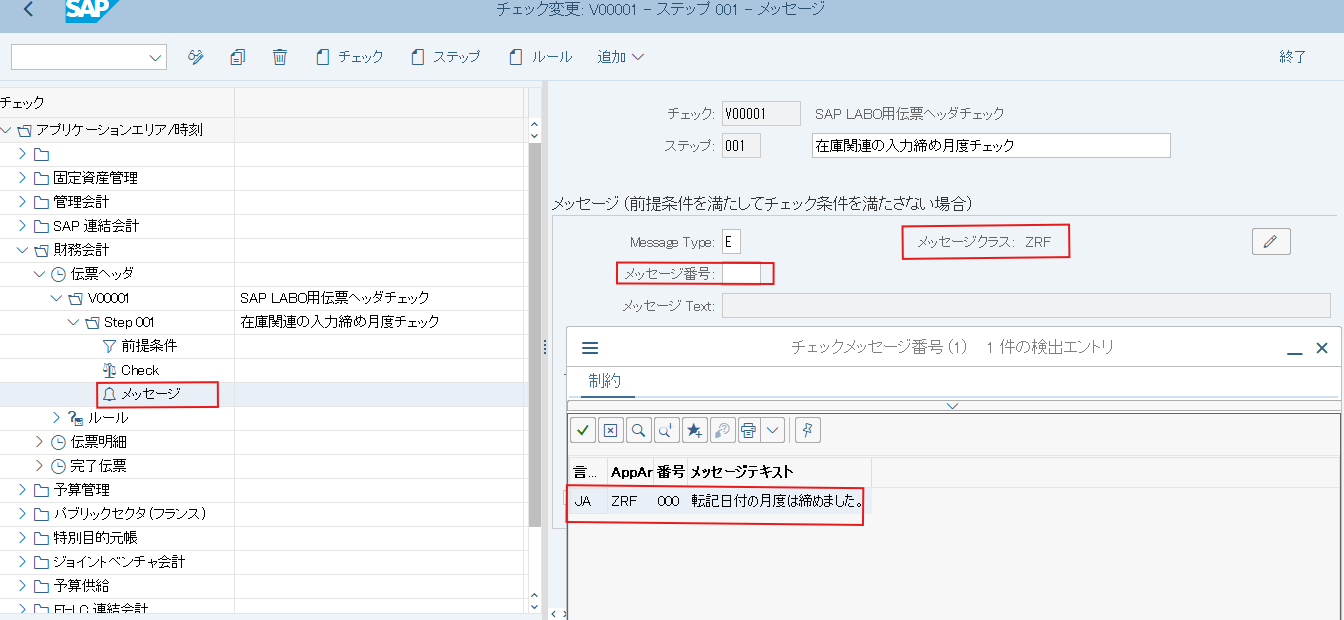
Task: Open the popup hamburger menu
Action: coord(590,348)
